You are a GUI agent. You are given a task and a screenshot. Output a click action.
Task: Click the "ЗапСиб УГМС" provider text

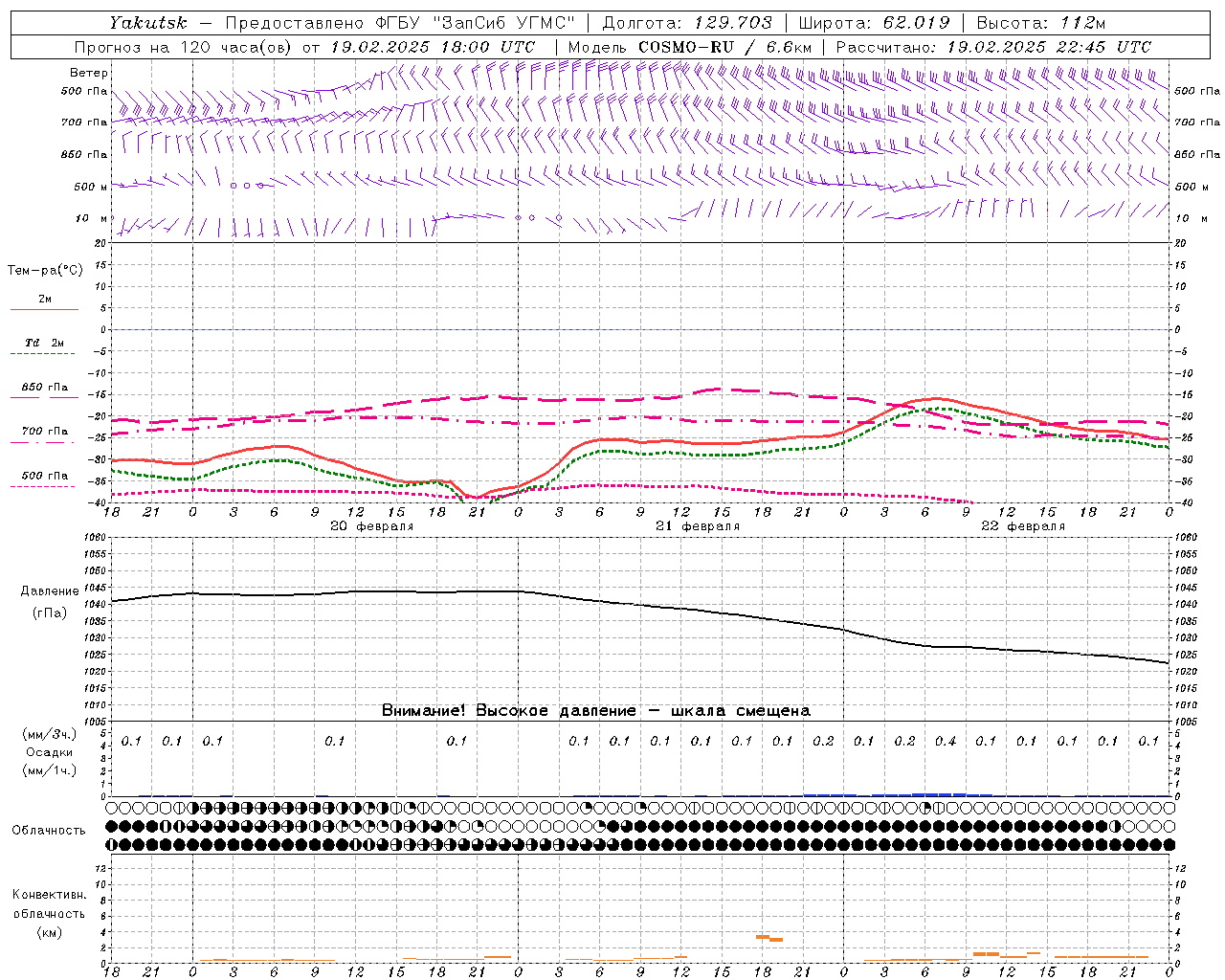click(503, 23)
